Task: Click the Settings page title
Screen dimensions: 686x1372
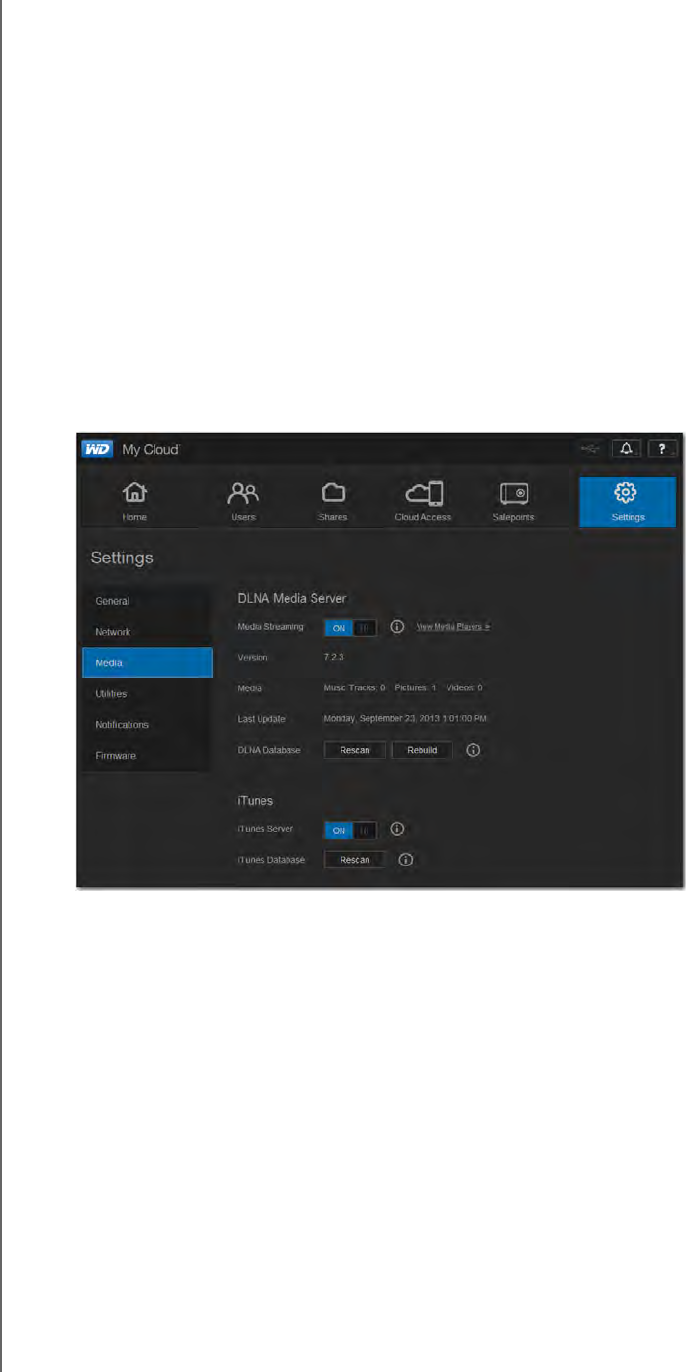Action: coord(122,558)
